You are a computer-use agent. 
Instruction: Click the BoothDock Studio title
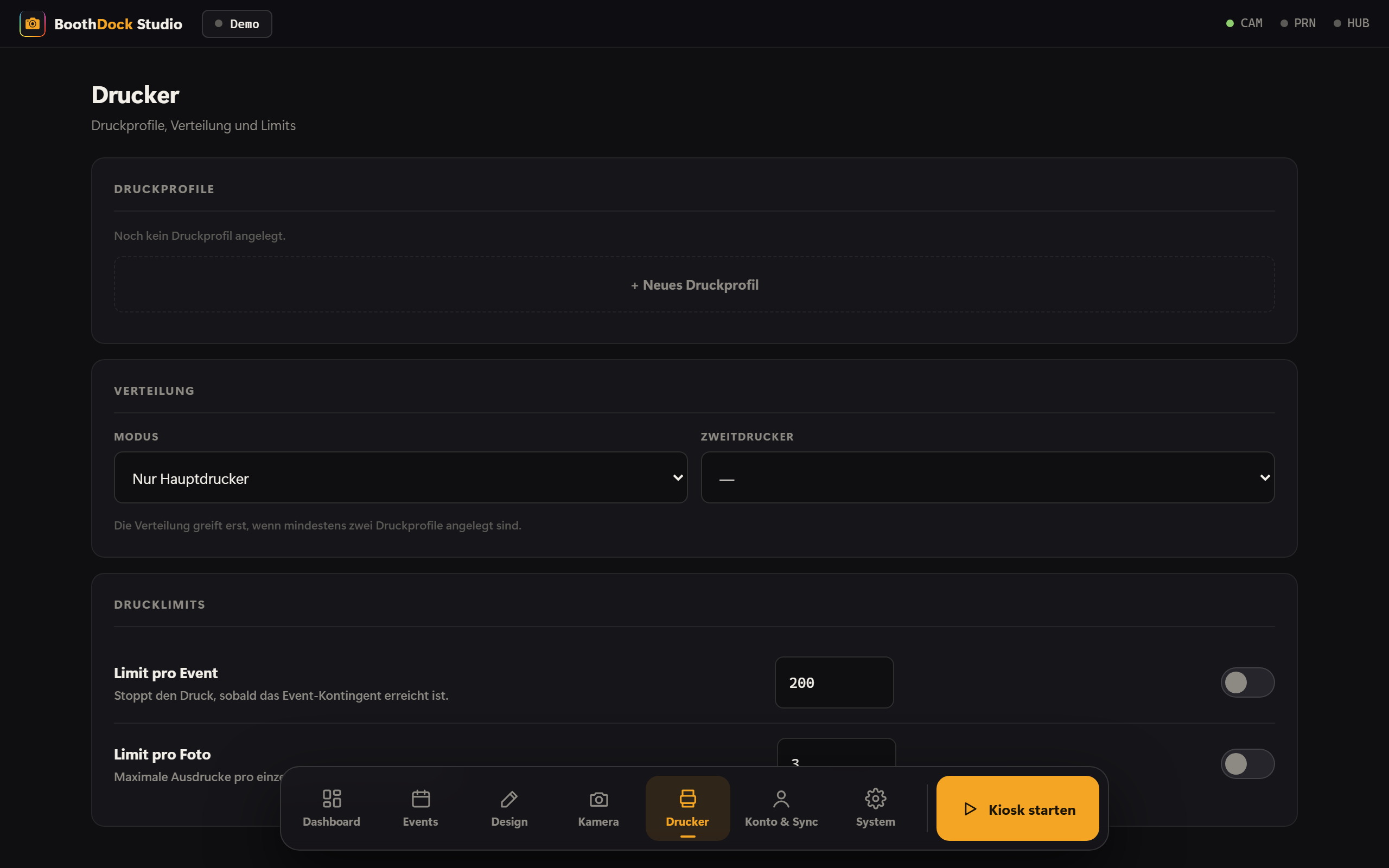(x=118, y=23)
